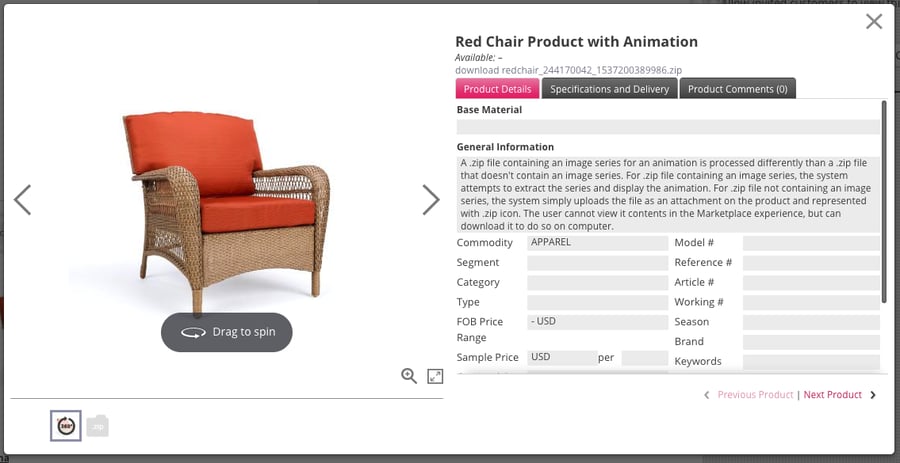Switch to Product Details tab
Screen dimensions: 900x463
497,89
